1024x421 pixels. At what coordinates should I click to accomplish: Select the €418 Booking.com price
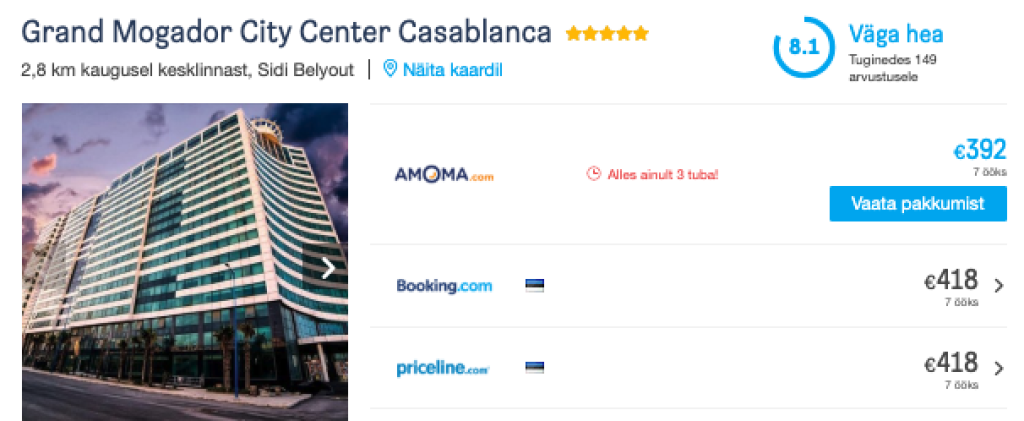[951, 281]
